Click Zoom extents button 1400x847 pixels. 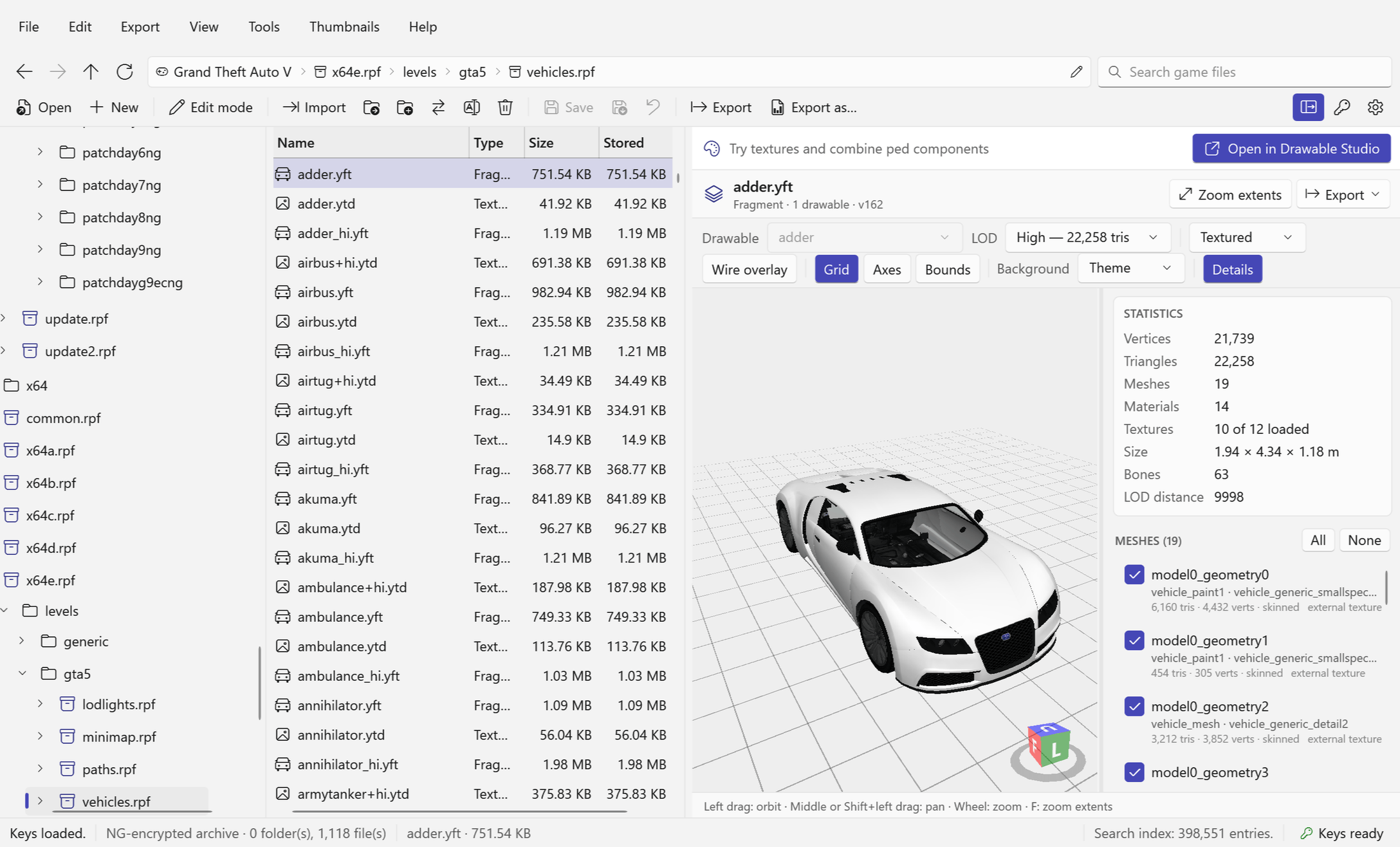pyautogui.click(x=1230, y=194)
